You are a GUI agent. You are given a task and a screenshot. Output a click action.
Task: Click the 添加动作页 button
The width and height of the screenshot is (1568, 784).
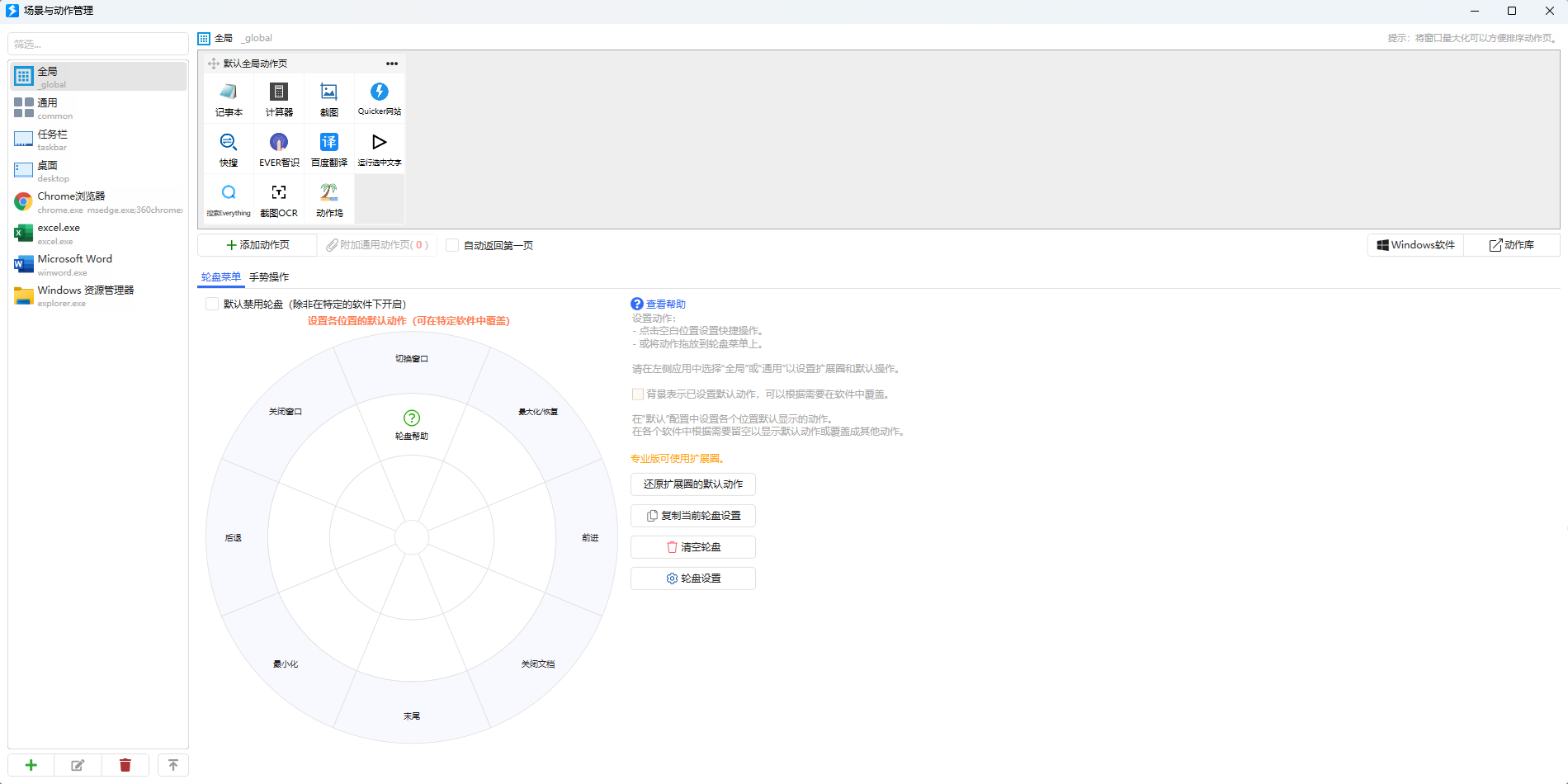coord(257,245)
